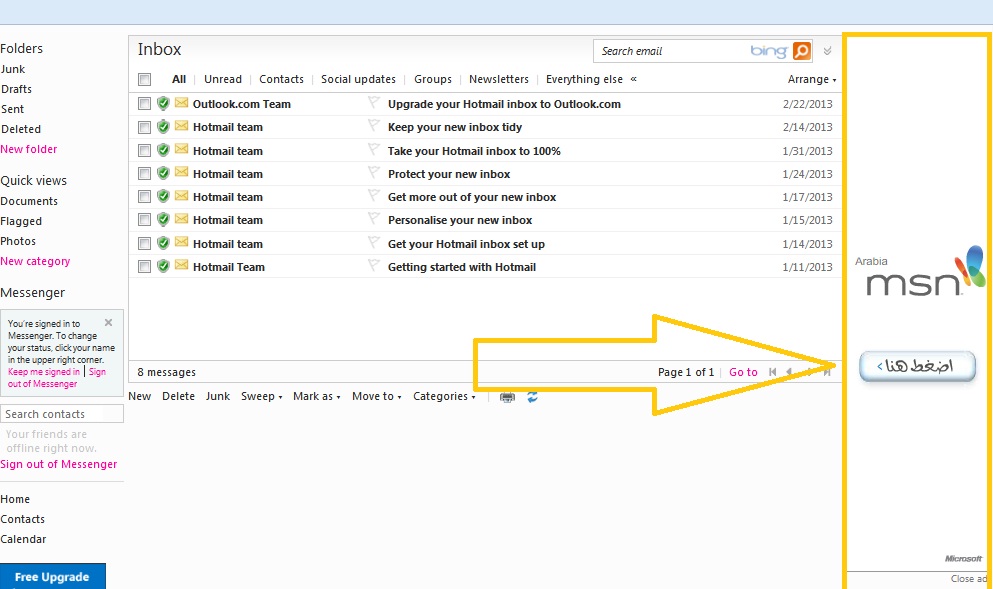
Task: Flag the Get more out of your new inbox email
Action: (374, 195)
